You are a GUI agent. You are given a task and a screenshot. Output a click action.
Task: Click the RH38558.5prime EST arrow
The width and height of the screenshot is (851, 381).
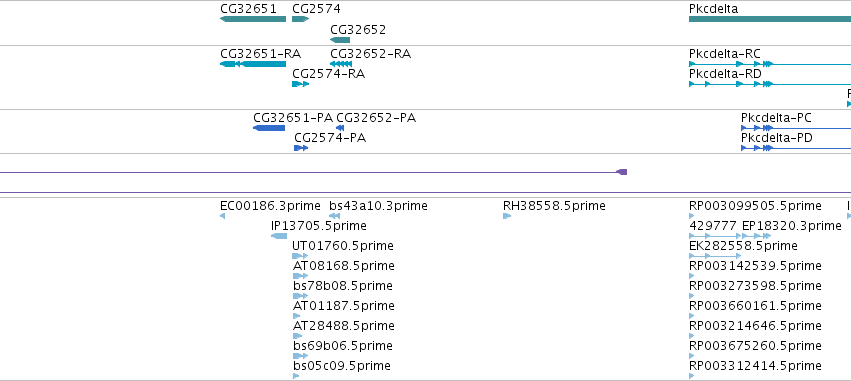point(507,216)
